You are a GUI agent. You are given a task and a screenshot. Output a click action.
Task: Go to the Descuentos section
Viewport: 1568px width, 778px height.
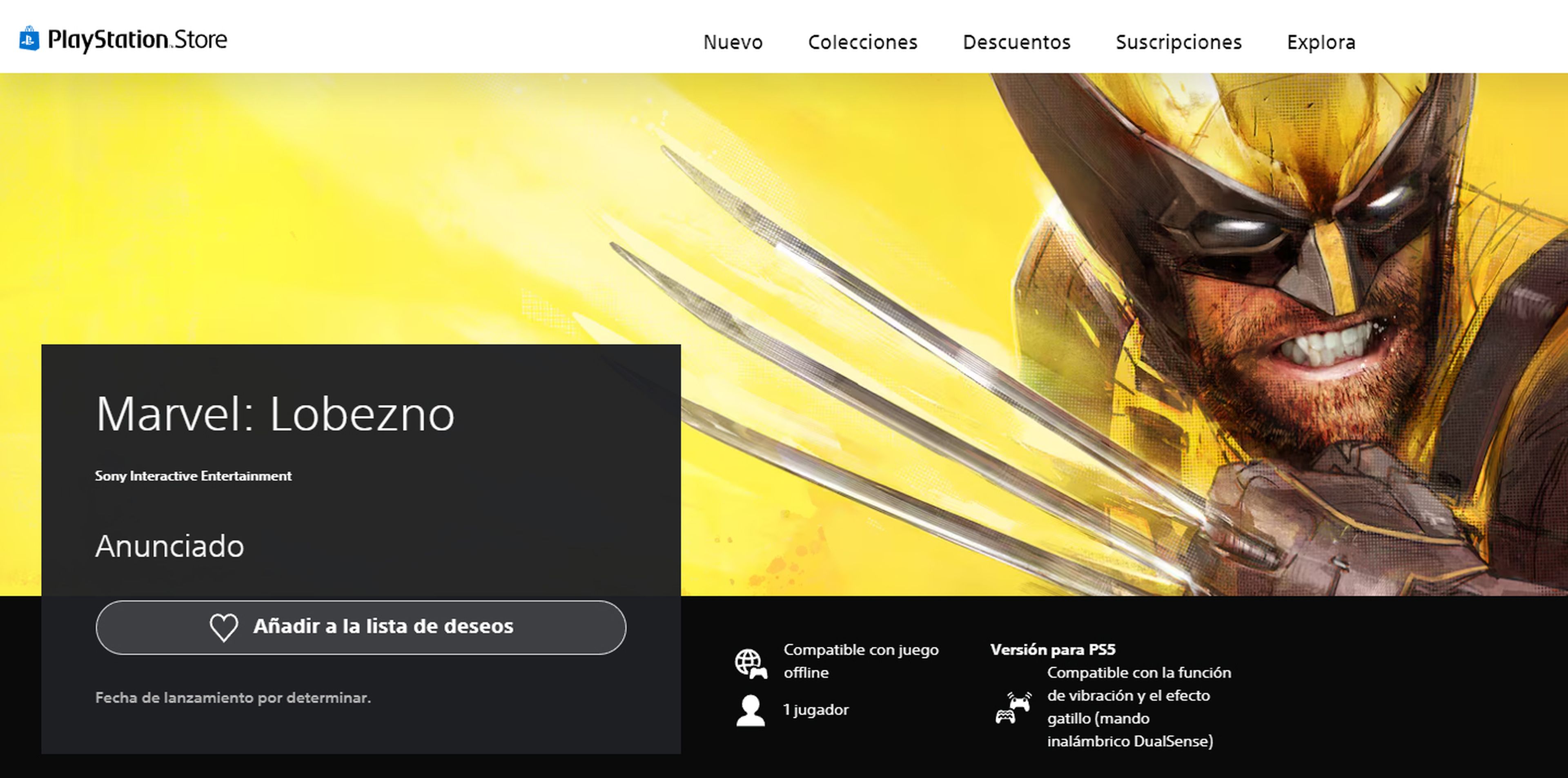point(1016,42)
